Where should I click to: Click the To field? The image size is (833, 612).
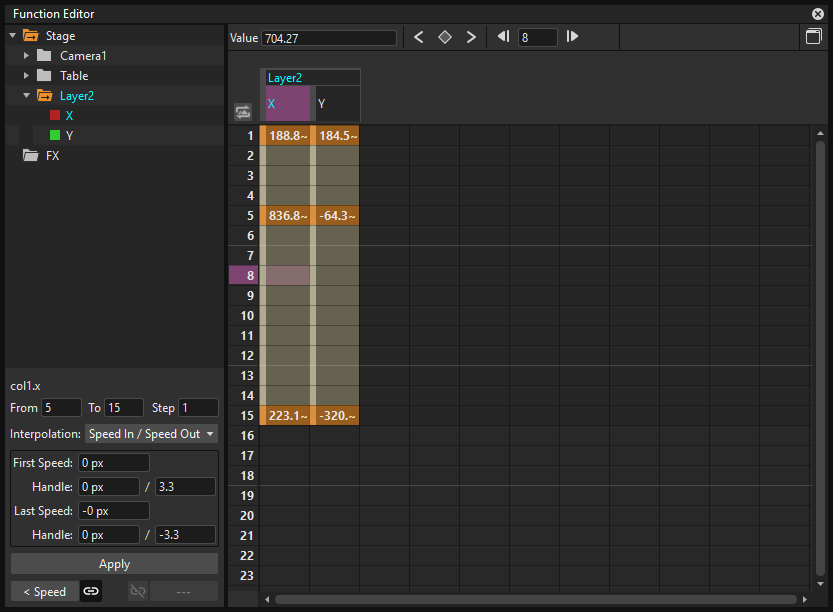[124, 408]
